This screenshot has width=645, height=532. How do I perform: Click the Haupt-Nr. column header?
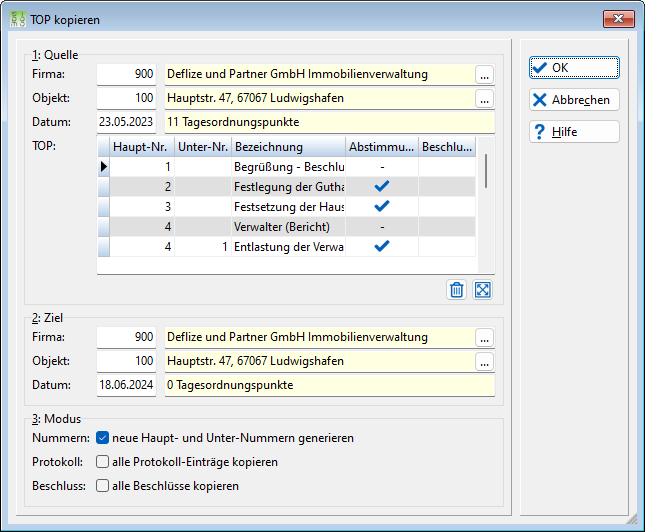tap(142, 147)
